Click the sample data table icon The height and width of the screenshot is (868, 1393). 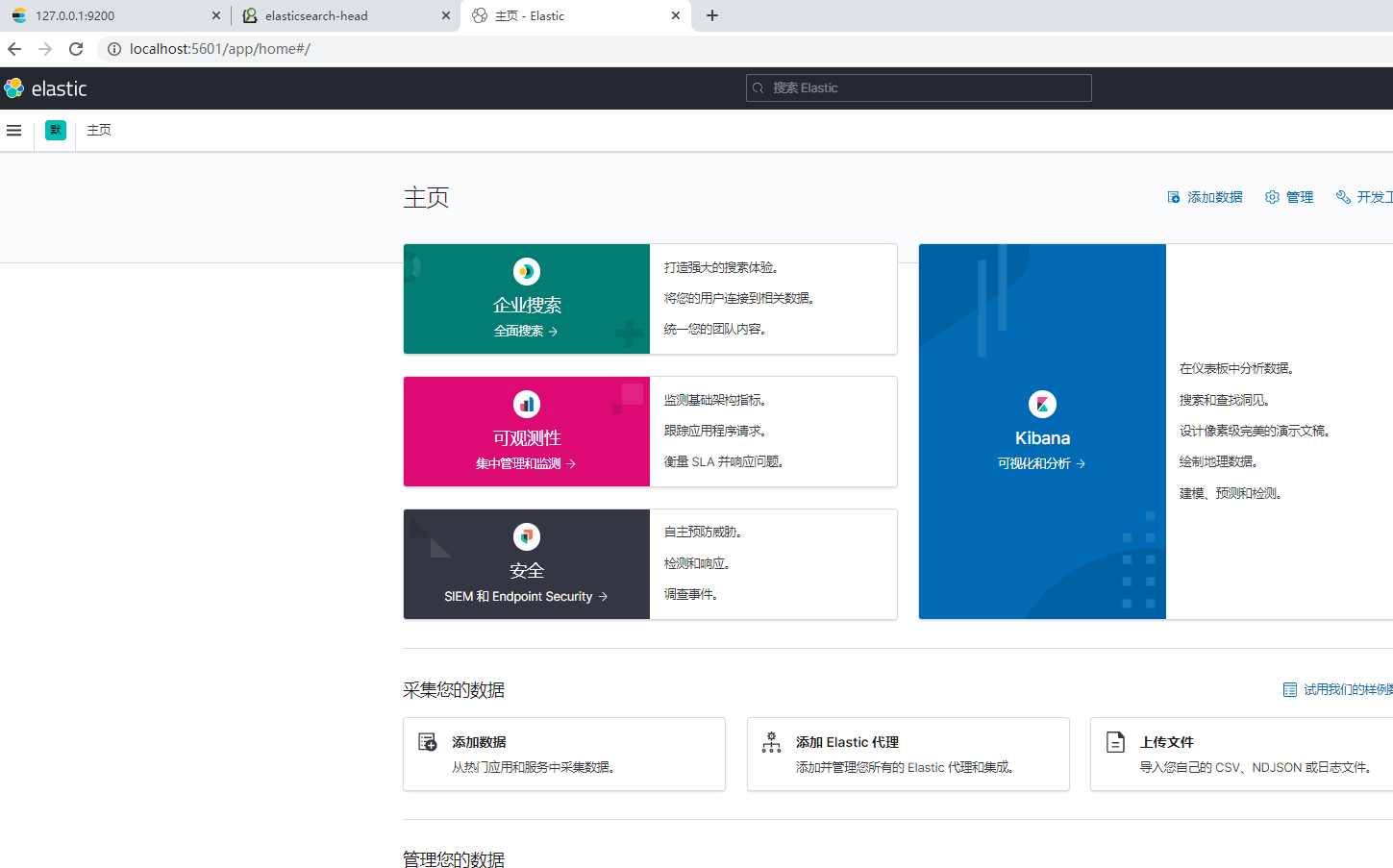click(x=1290, y=689)
